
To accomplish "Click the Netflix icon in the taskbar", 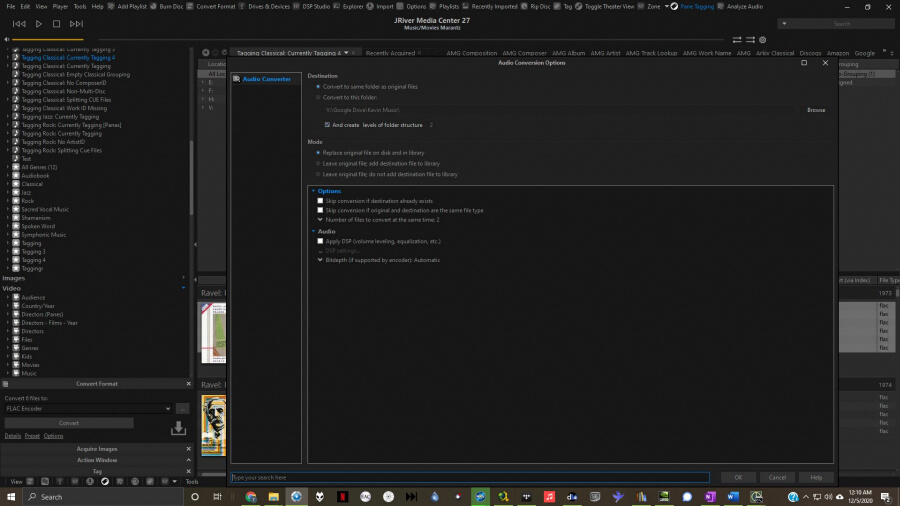I will [343, 497].
